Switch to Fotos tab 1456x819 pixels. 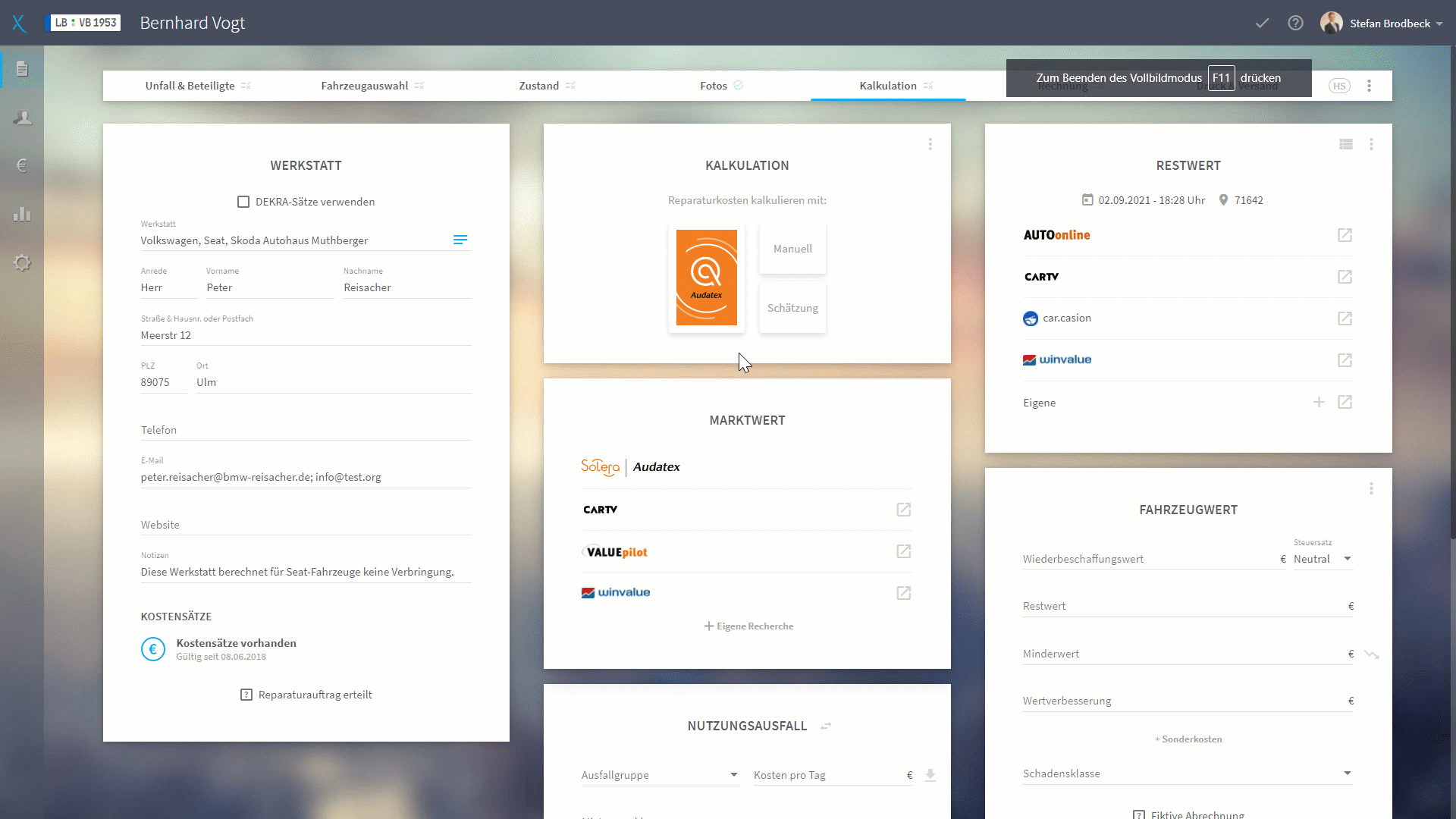pyautogui.click(x=721, y=86)
